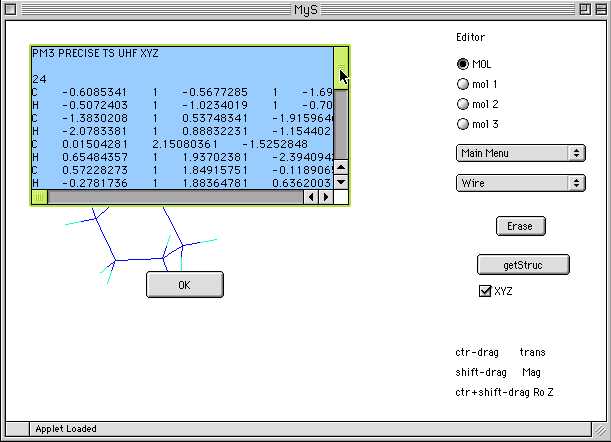Screen dimensions: 611x442
Task: Select the MOL radio button
Action: point(463,64)
